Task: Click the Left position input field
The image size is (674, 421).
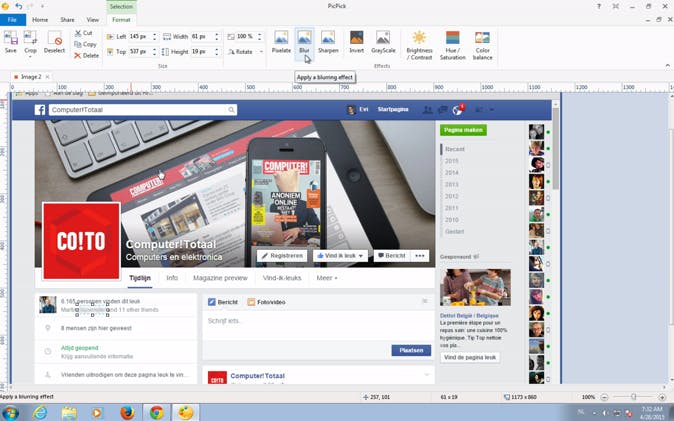Action: click(140, 37)
